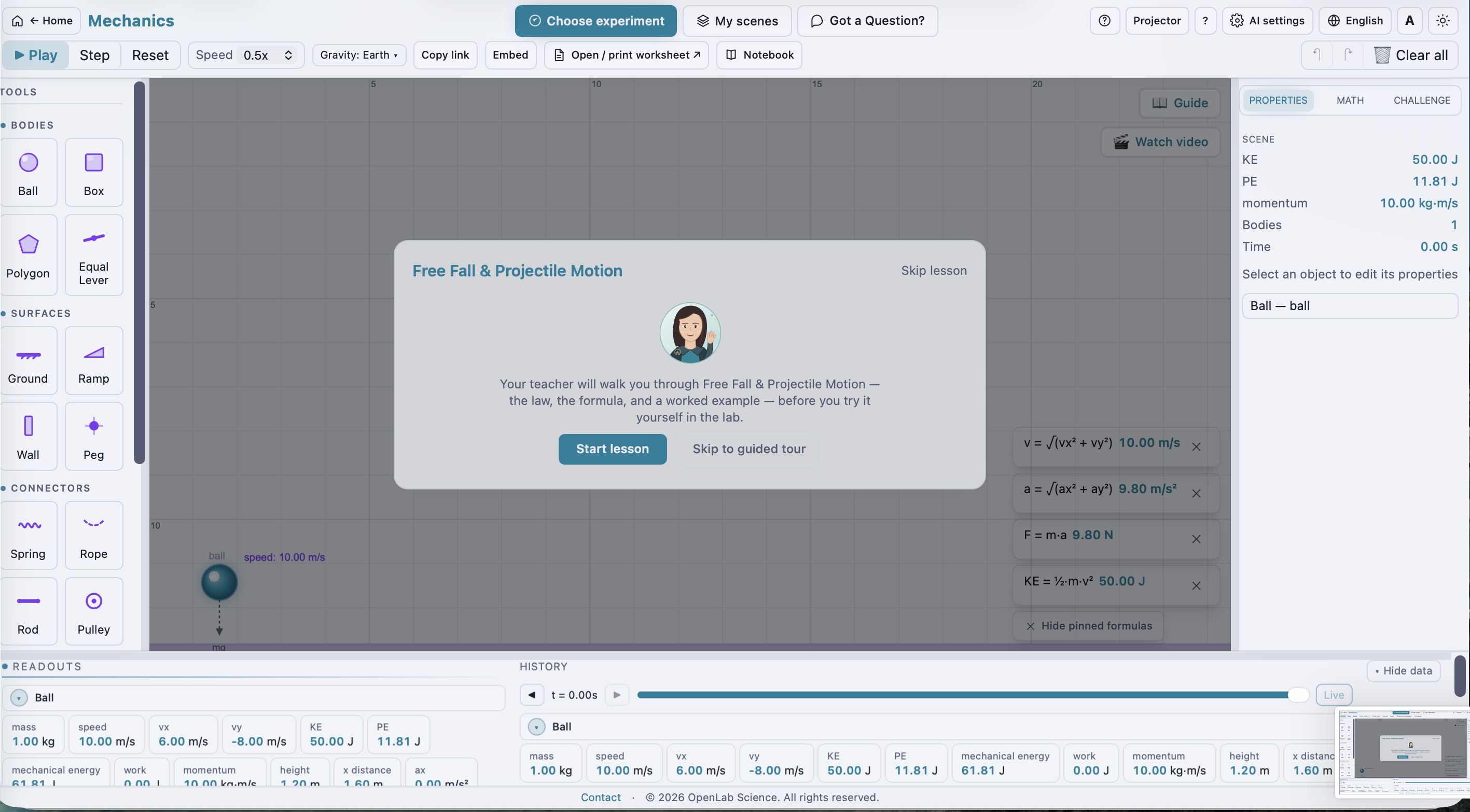The width and height of the screenshot is (1470, 812).
Task: Click the plain question mark button
Action: [1205, 21]
